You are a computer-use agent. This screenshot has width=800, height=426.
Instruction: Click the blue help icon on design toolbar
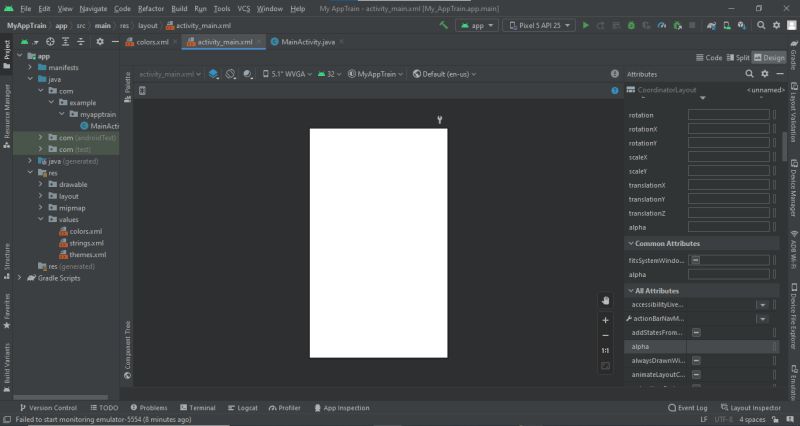point(615,90)
